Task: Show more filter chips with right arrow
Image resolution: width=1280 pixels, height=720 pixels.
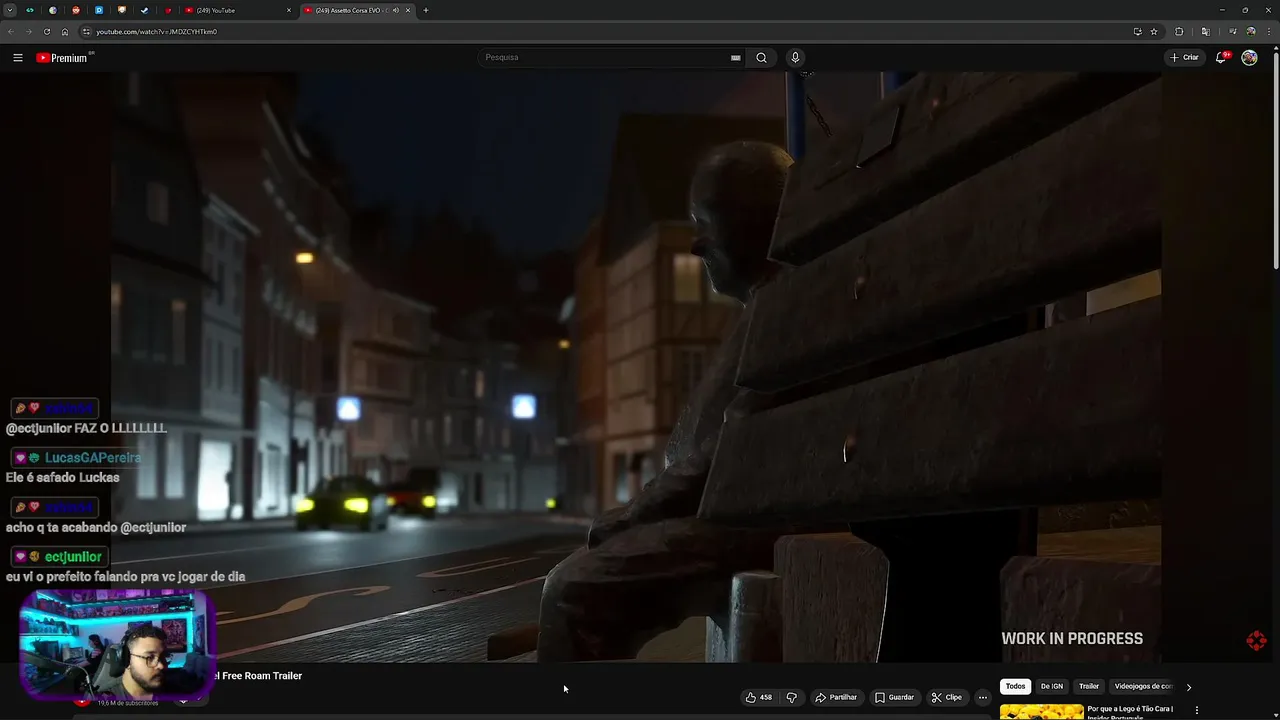Action: [1188, 687]
